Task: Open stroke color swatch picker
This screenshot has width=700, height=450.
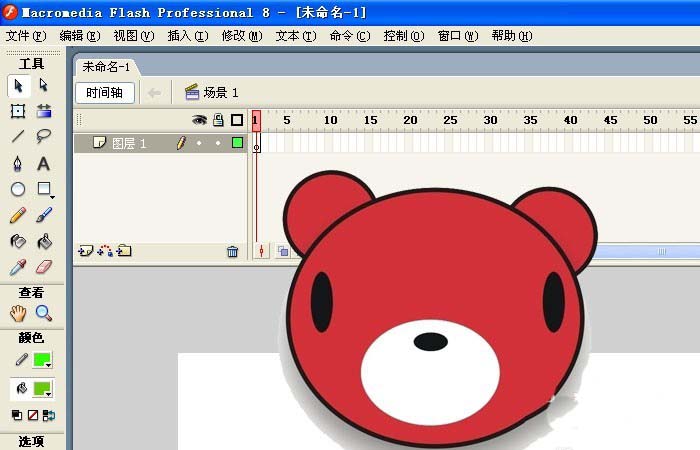Action: [x=43, y=360]
